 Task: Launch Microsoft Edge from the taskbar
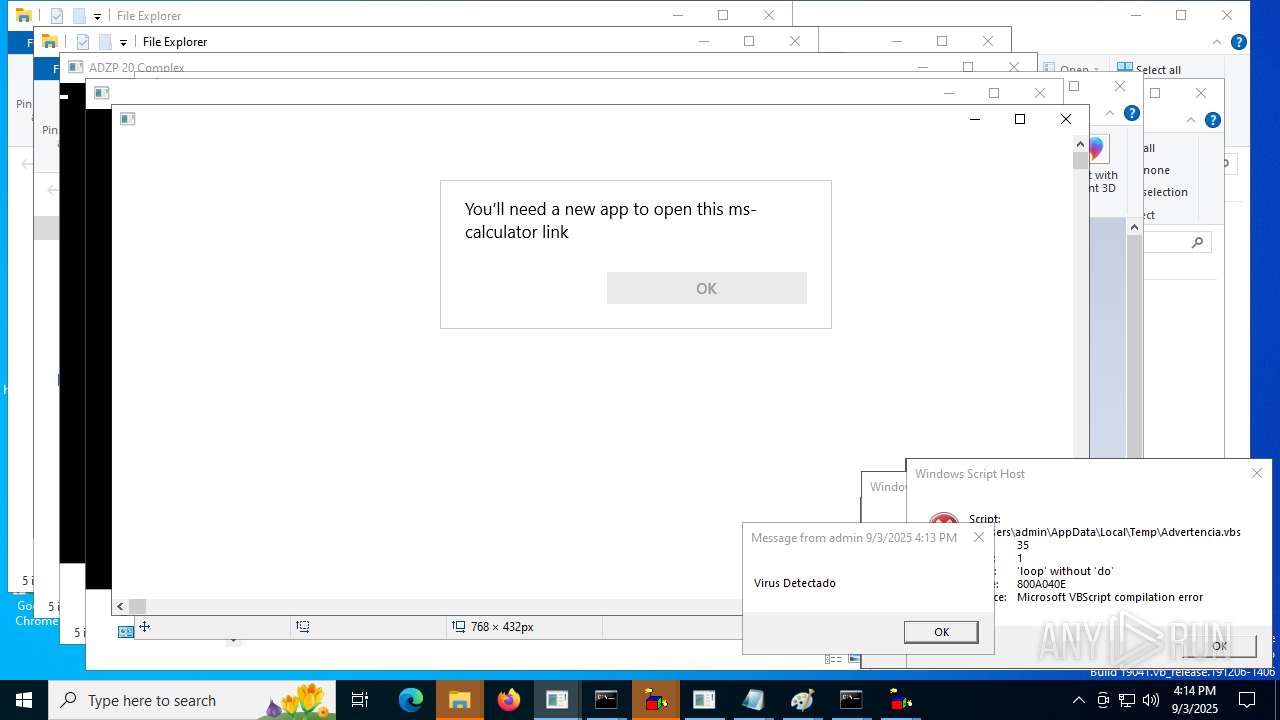pos(411,700)
